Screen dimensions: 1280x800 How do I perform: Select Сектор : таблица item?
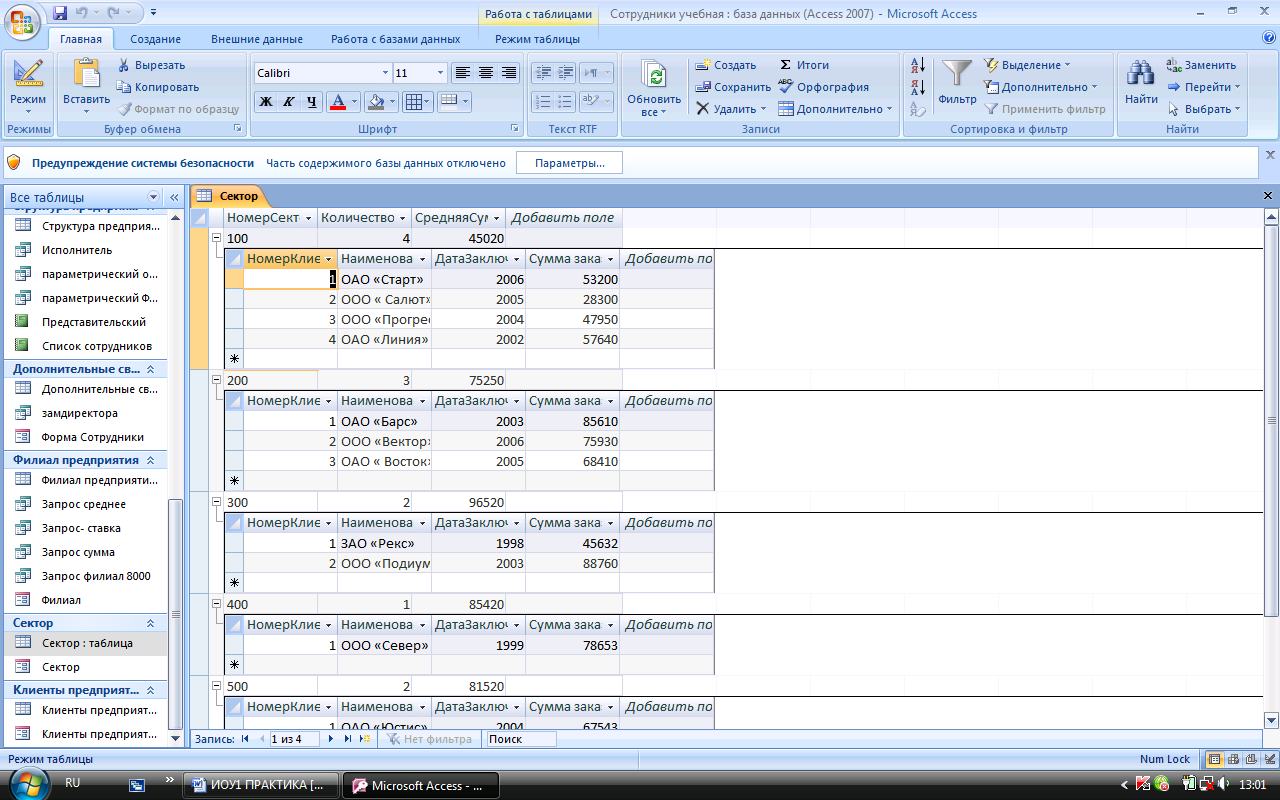pos(87,643)
